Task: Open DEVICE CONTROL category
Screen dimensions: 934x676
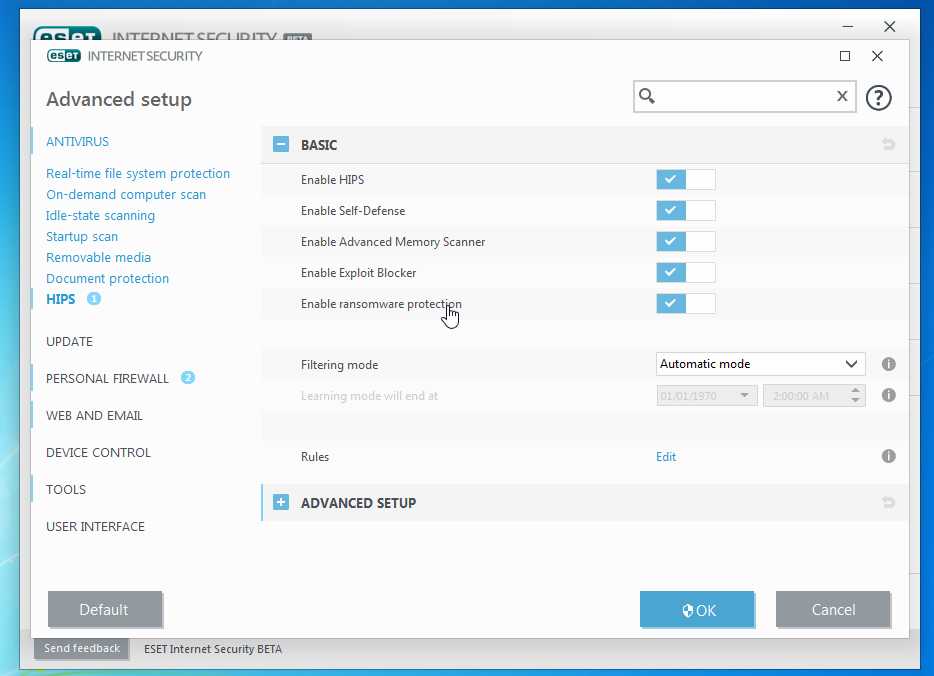Action: pyautogui.click(x=98, y=453)
